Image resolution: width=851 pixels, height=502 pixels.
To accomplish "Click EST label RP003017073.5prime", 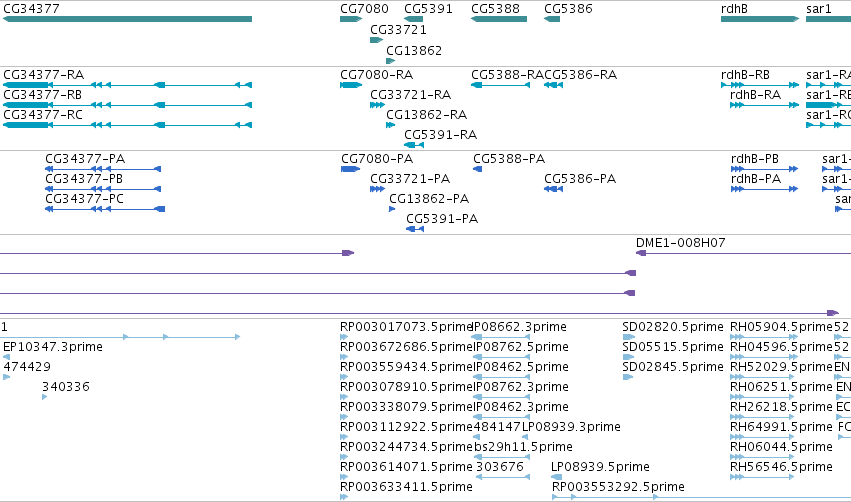I will [406, 327].
